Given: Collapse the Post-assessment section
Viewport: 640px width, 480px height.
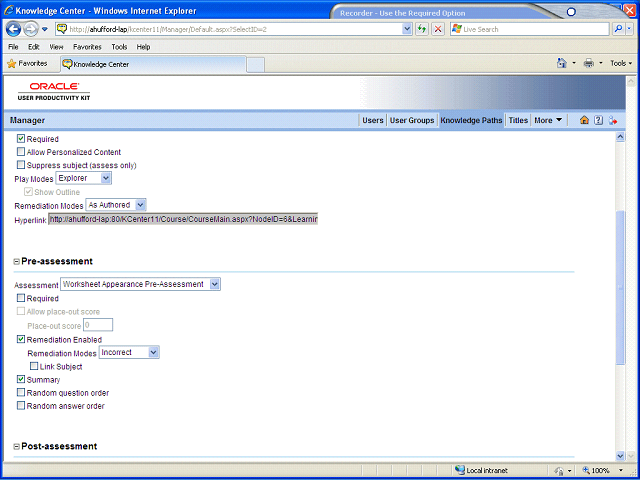Looking at the screenshot, I should [17, 447].
